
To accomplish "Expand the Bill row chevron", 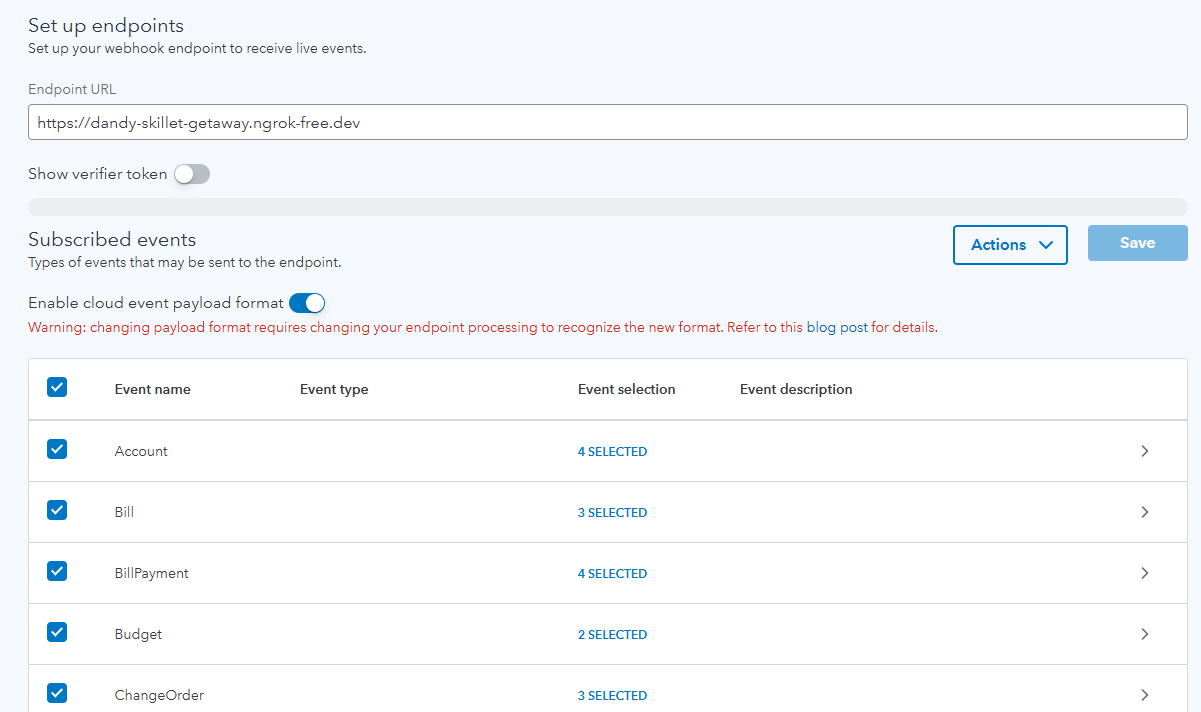I will tap(1145, 512).
